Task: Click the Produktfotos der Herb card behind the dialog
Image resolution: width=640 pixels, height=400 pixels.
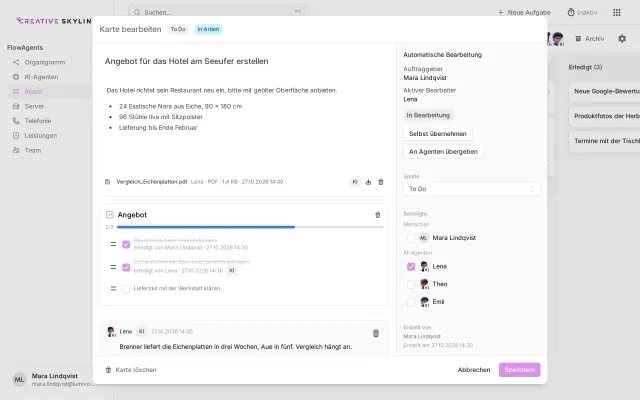Action: pyautogui.click(x=604, y=116)
